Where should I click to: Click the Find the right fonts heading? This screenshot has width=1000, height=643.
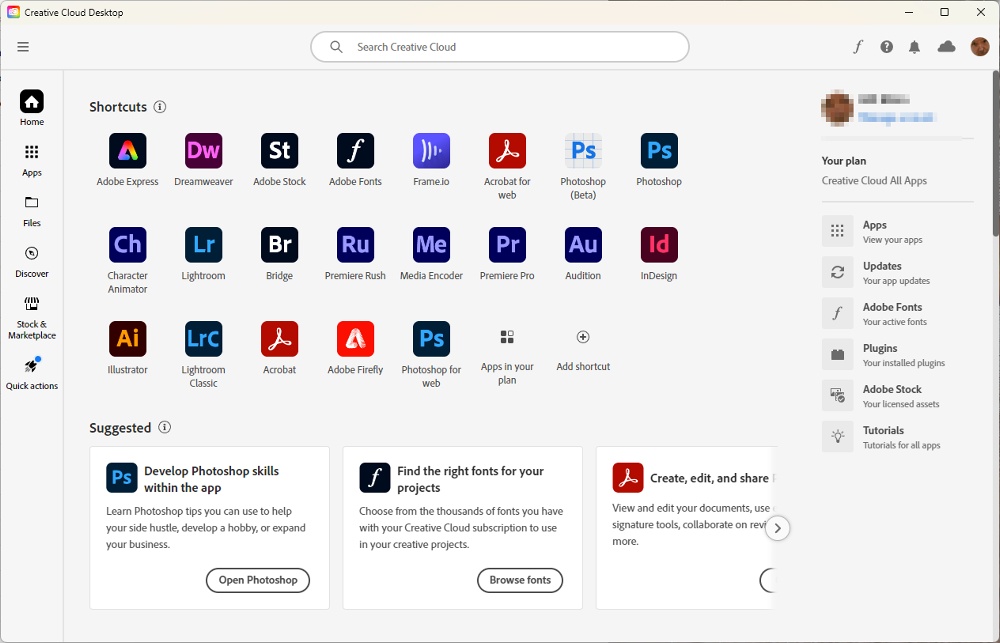[x=470, y=479]
